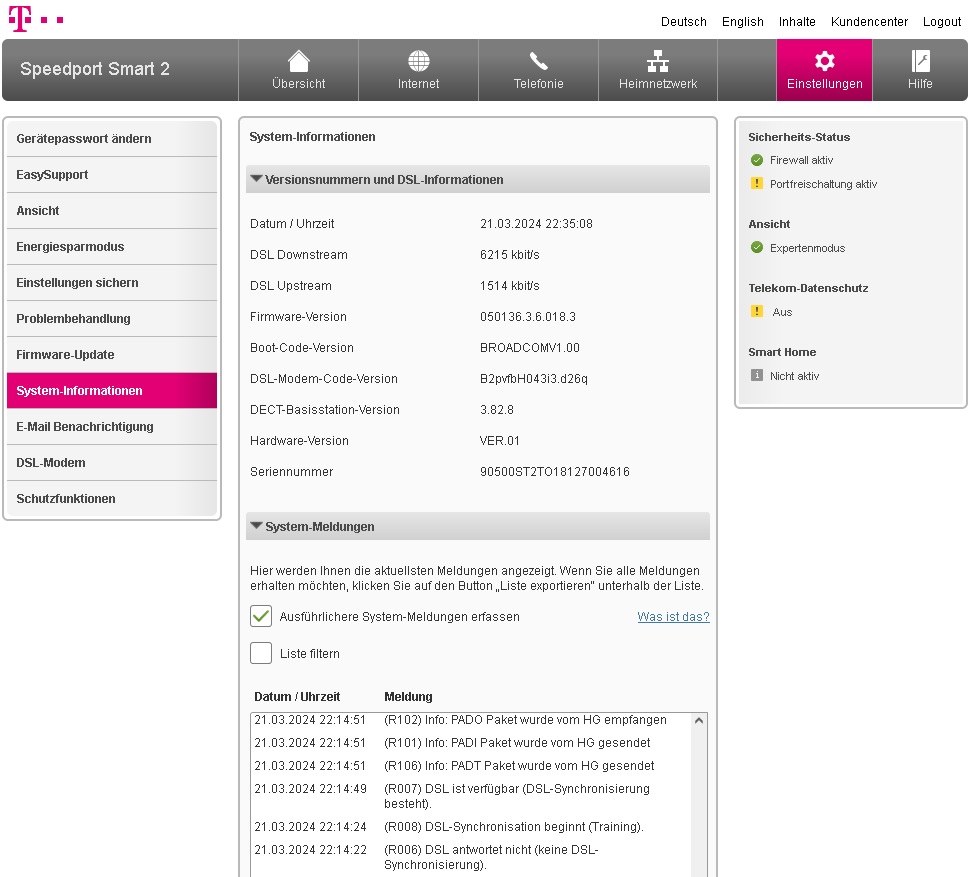Click the Logout link

pos(941,21)
